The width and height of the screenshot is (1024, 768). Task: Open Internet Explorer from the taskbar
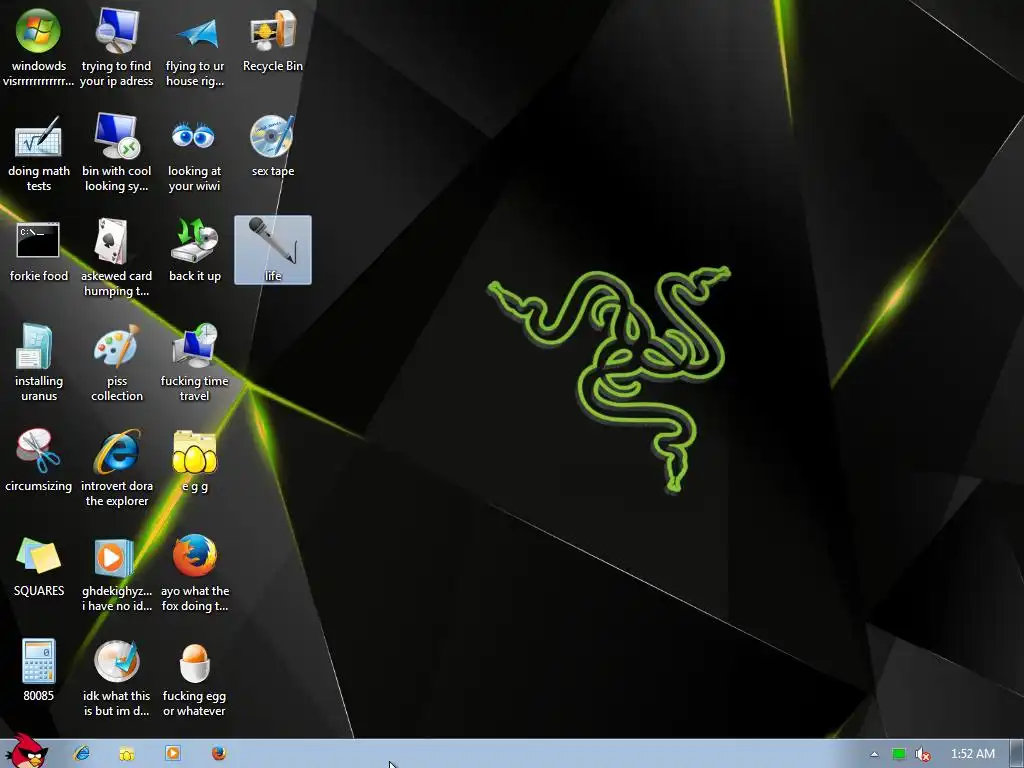(82, 753)
